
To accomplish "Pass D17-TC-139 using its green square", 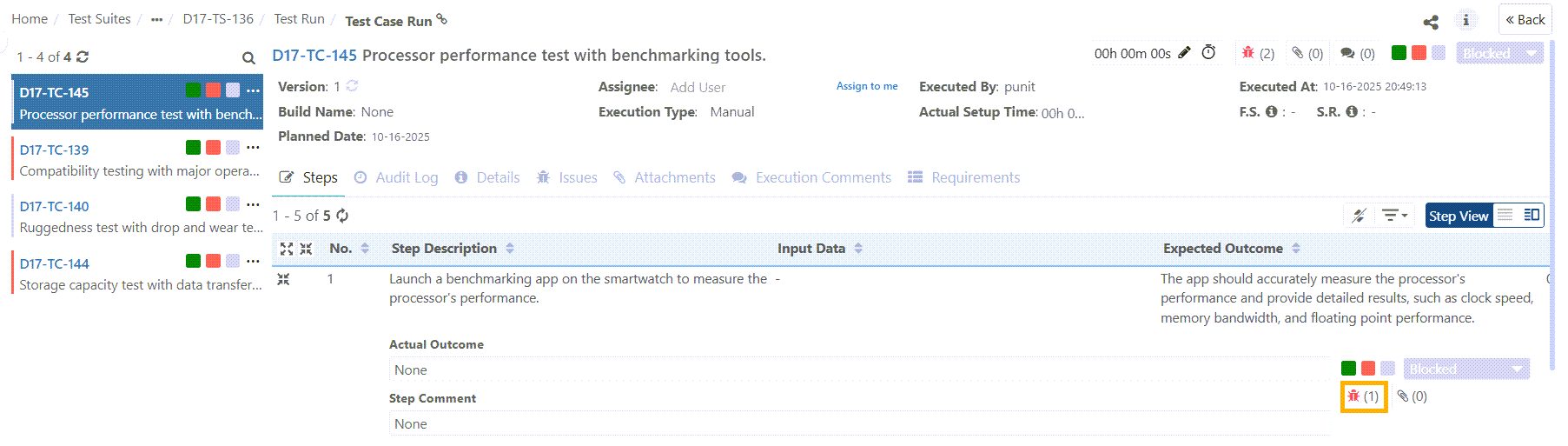I will tap(193, 148).
